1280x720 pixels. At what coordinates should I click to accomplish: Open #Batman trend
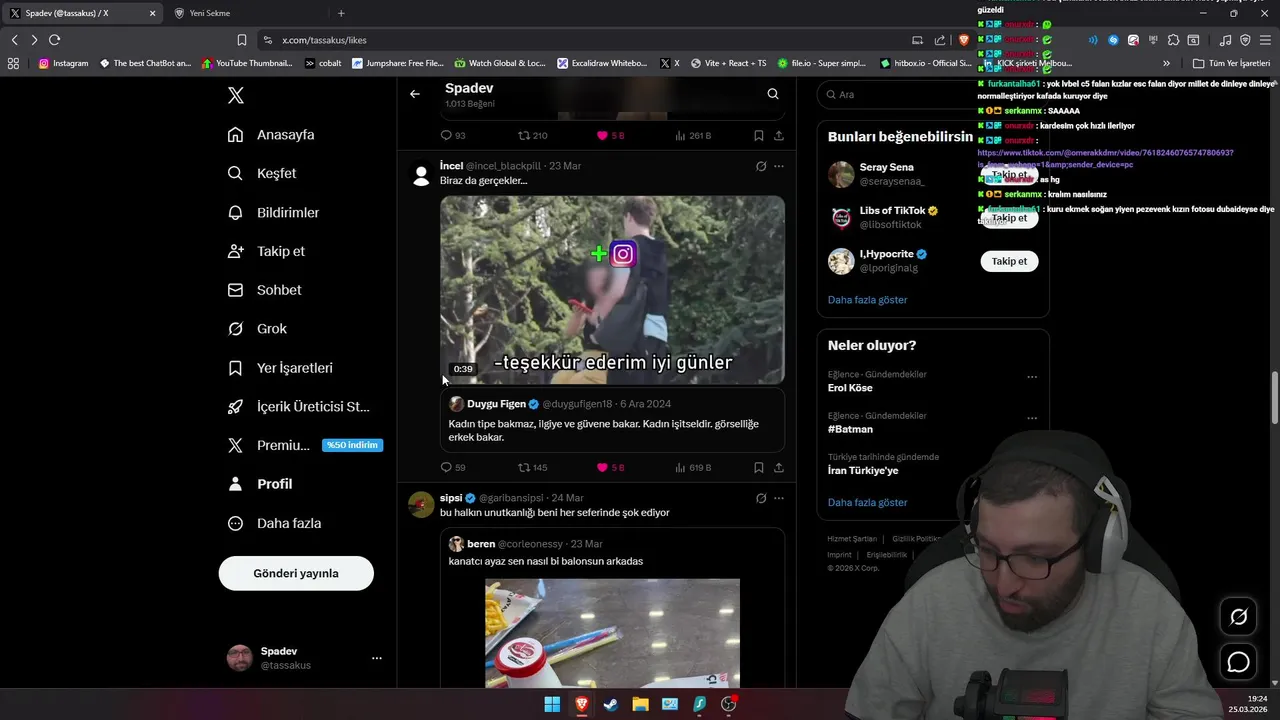coord(850,429)
